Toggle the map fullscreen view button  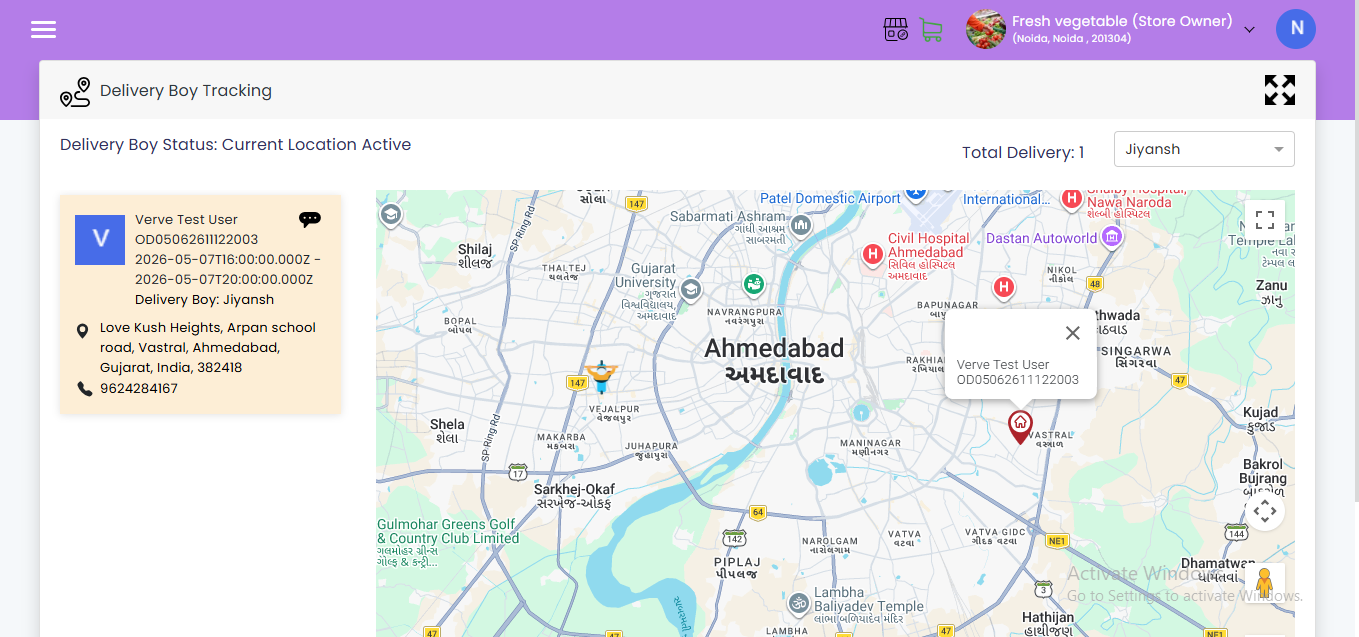coord(1265,220)
